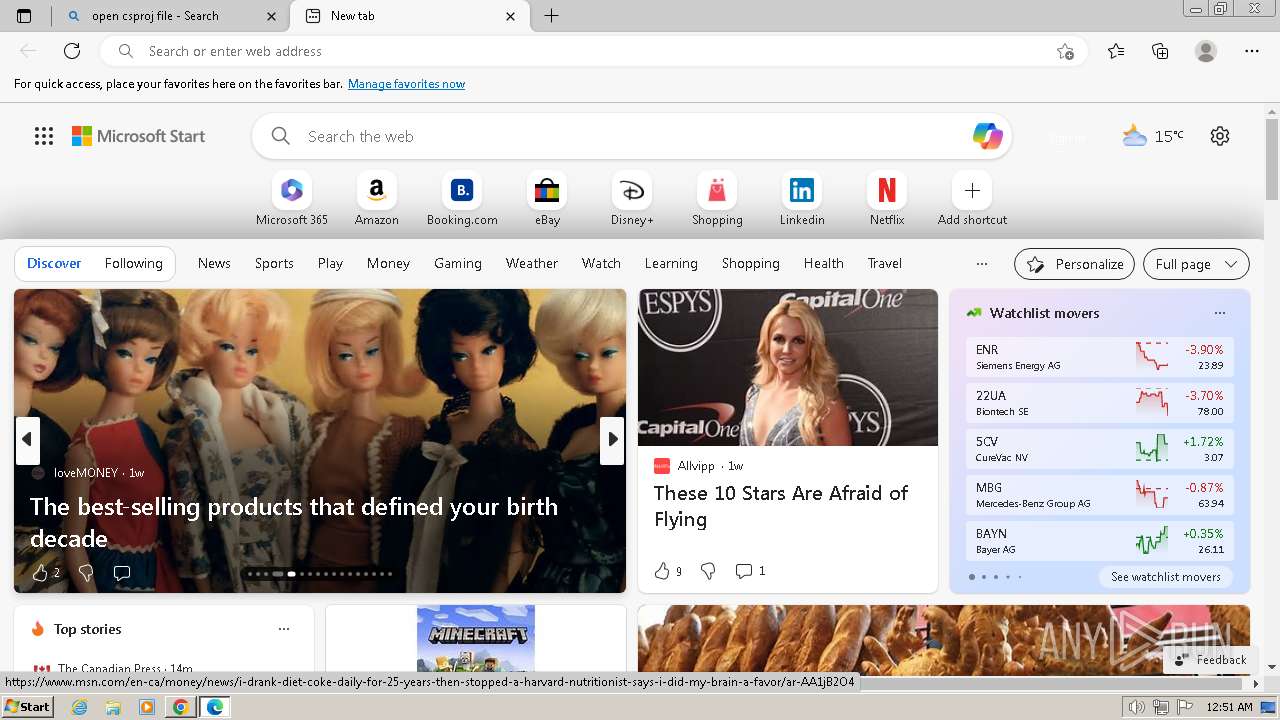Open the Travel category
Image resolution: width=1280 pixels, height=720 pixels.
coord(885,263)
